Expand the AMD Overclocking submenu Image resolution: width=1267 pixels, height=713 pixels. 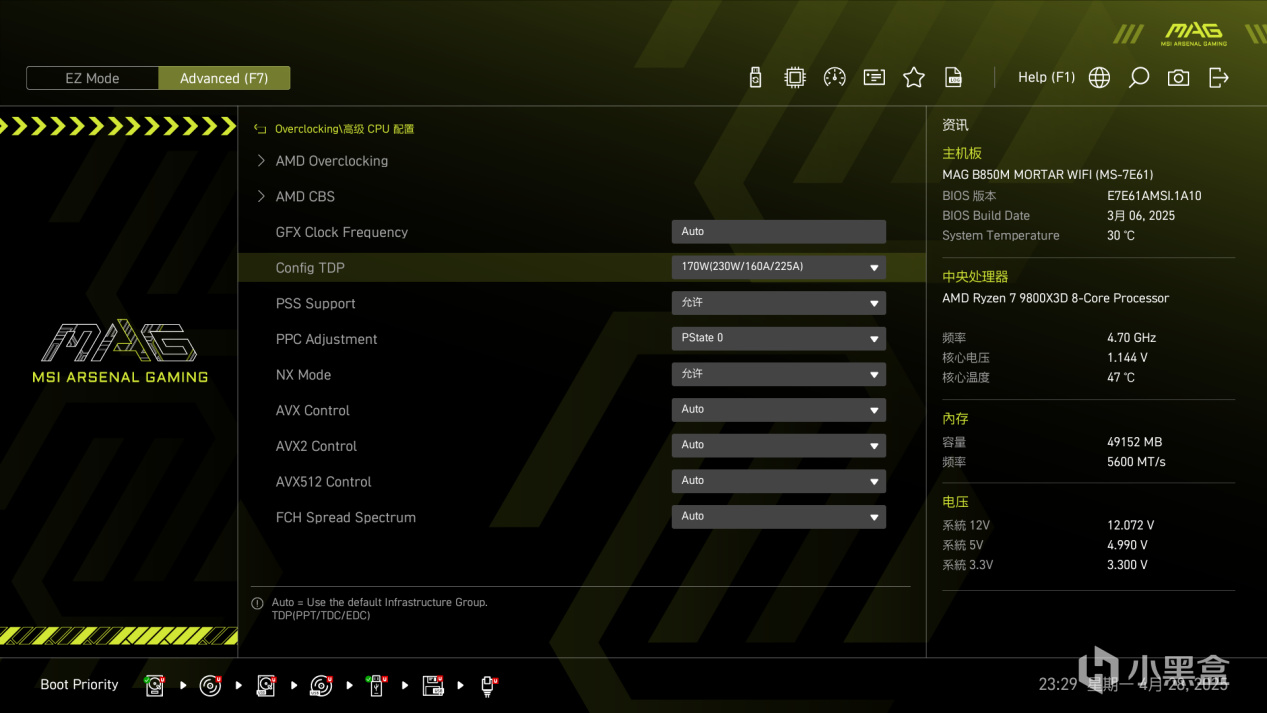point(332,161)
